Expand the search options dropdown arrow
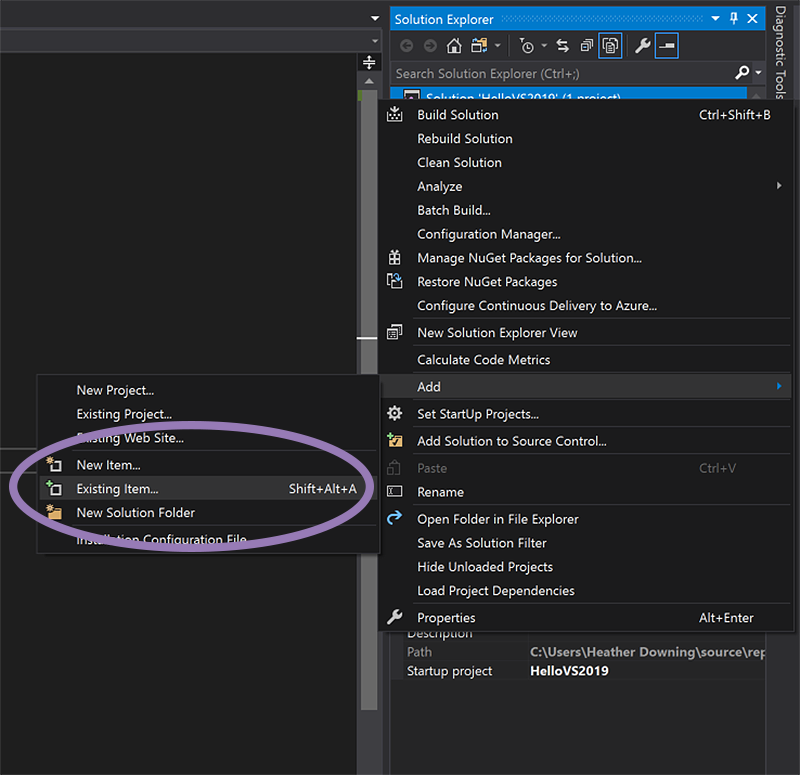Viewport: 800px width, 775px height. coord(758,73)
